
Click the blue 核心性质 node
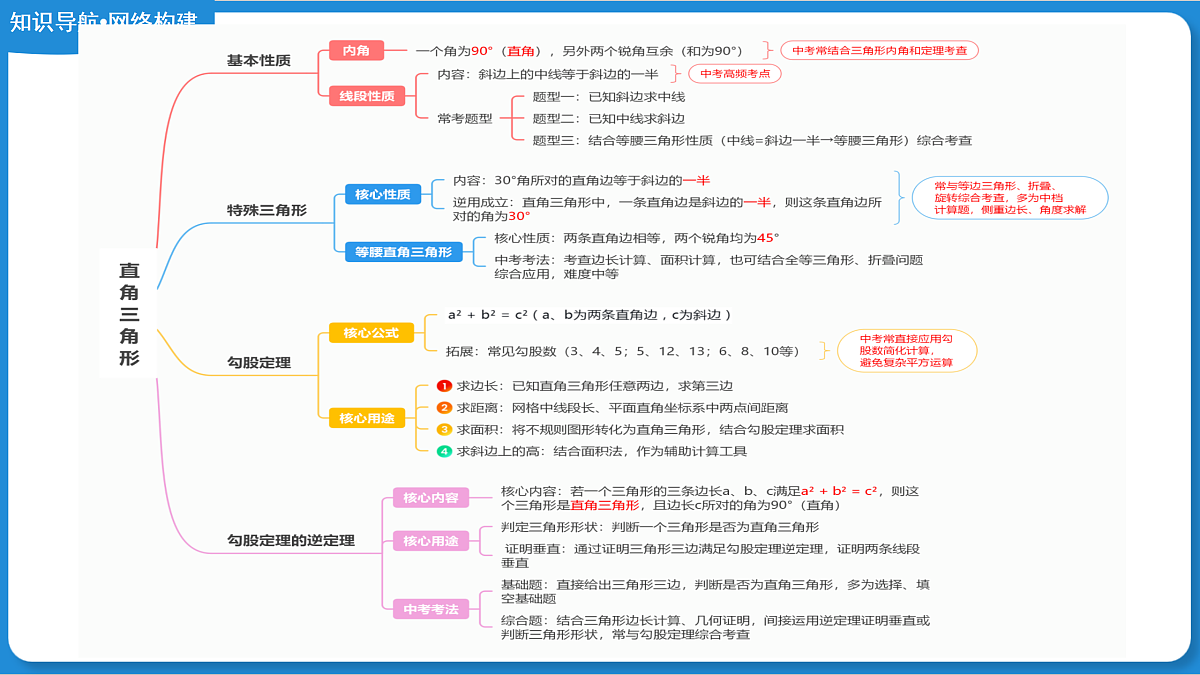click(x=383, y=194)
